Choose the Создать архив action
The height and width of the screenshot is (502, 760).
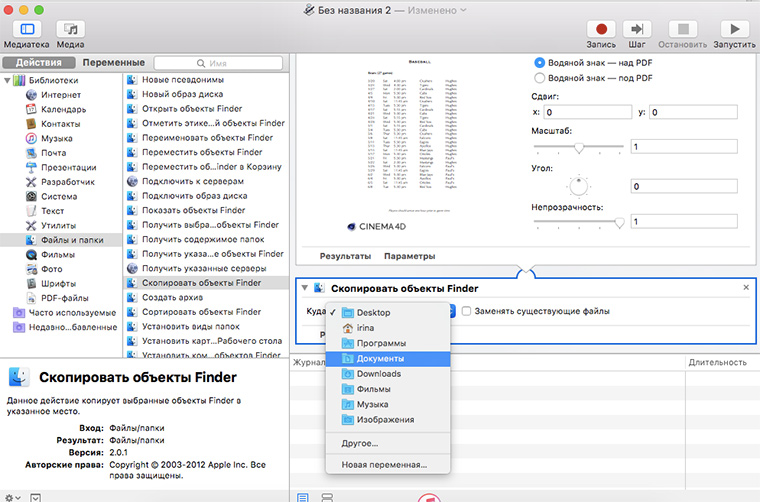[174, 298]
